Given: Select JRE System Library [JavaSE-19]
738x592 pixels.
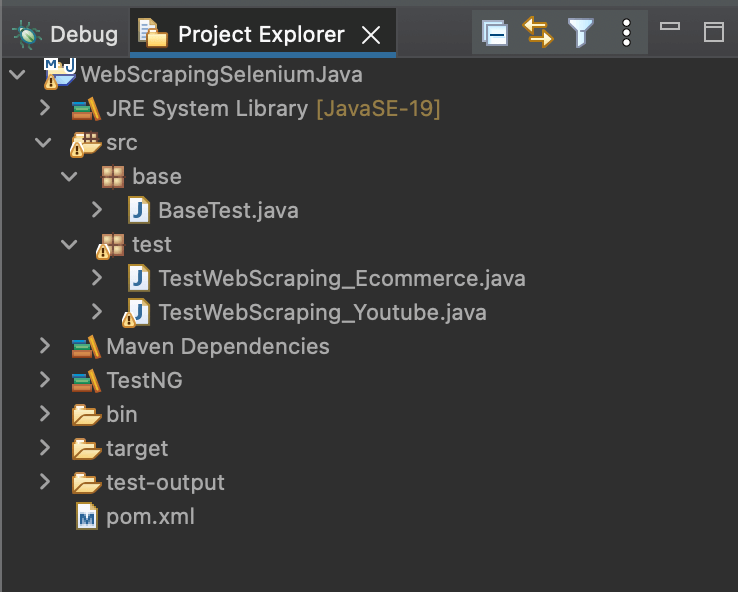Looking at the screenshot, I should (273, 109).
